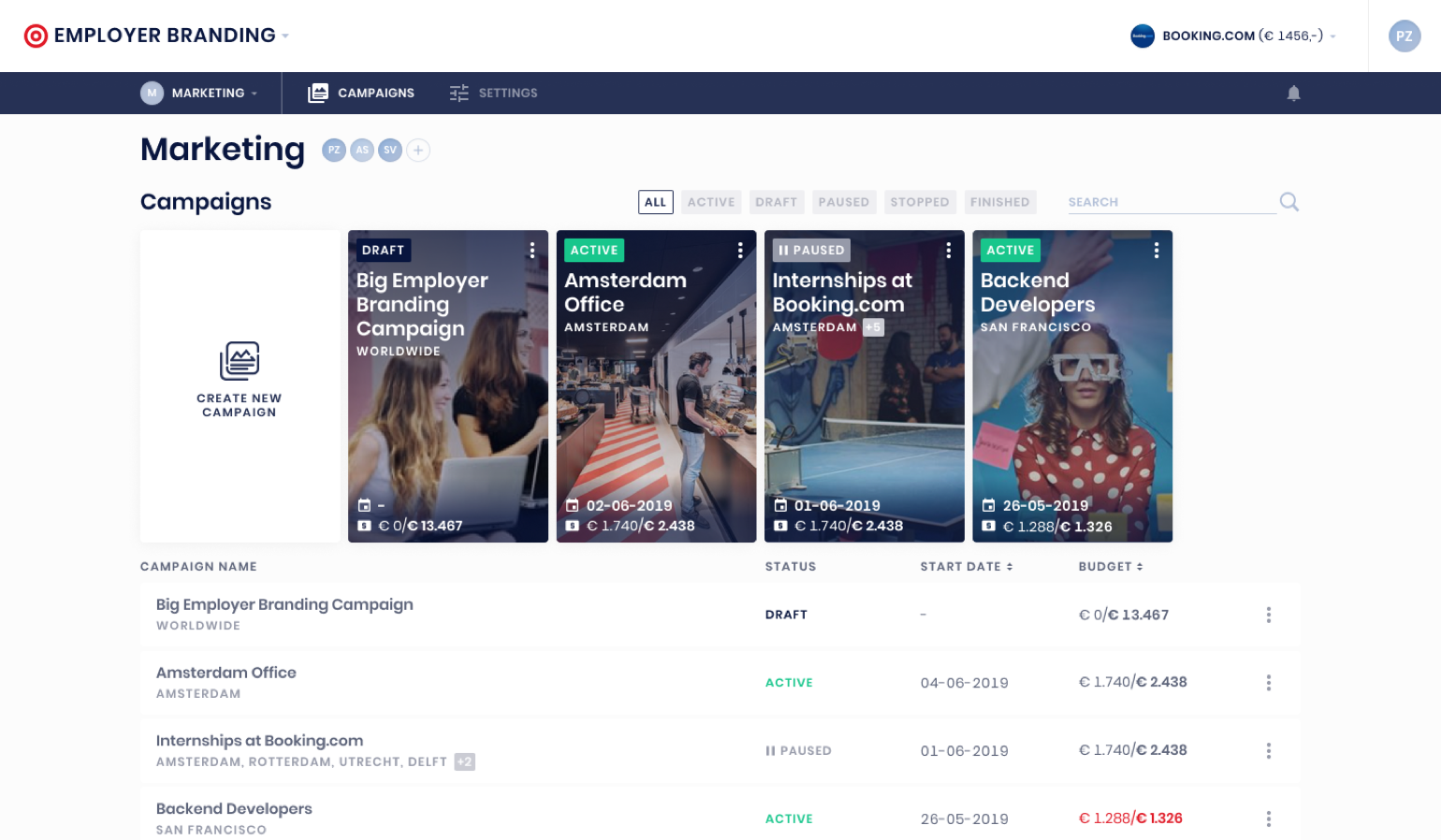This screenshot has height=840, width=1441.
Task: Open the Settings tab
Action: (x=493, y=93)
